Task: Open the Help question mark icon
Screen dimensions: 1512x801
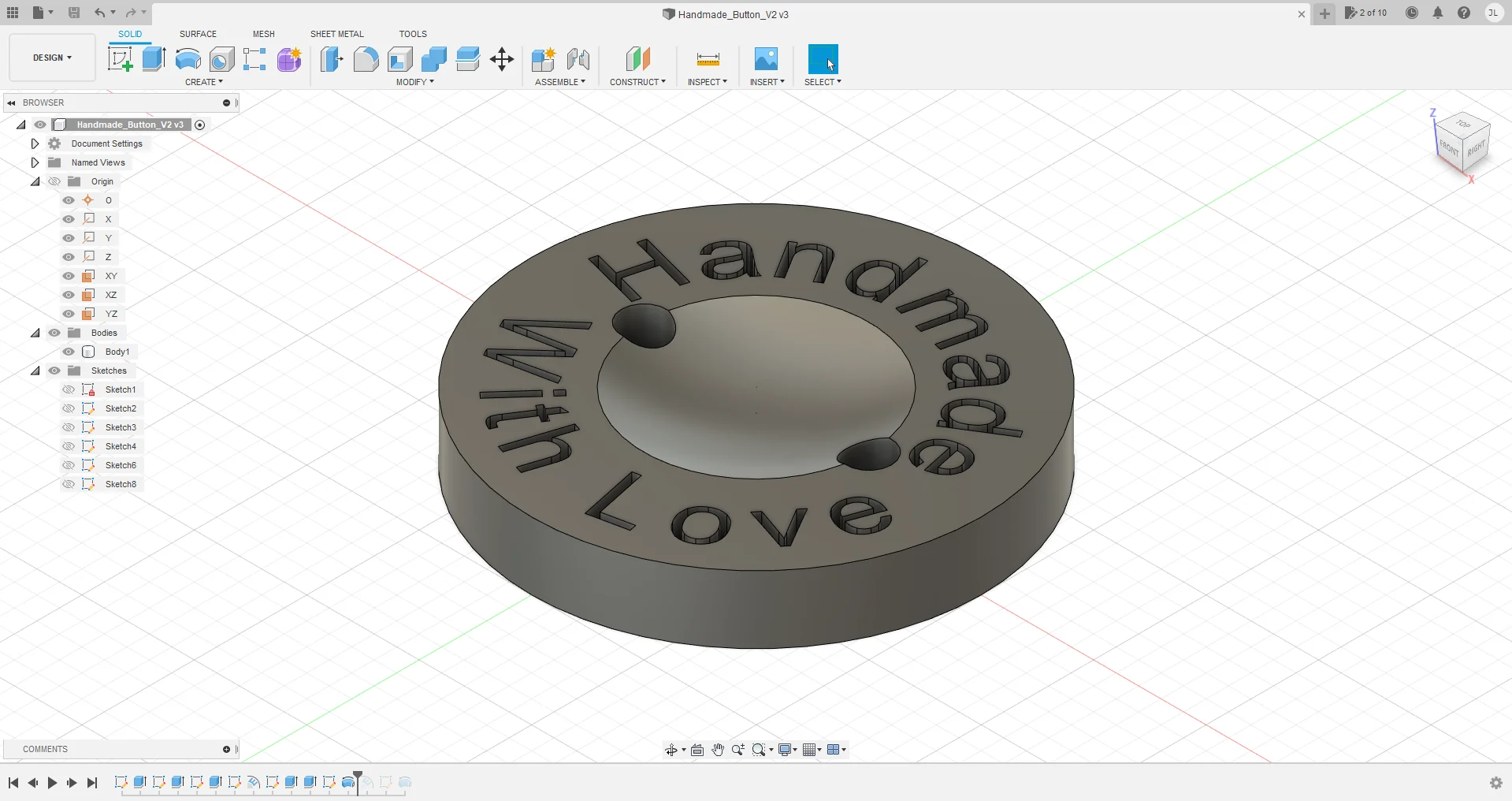Action: [1464, 13]
